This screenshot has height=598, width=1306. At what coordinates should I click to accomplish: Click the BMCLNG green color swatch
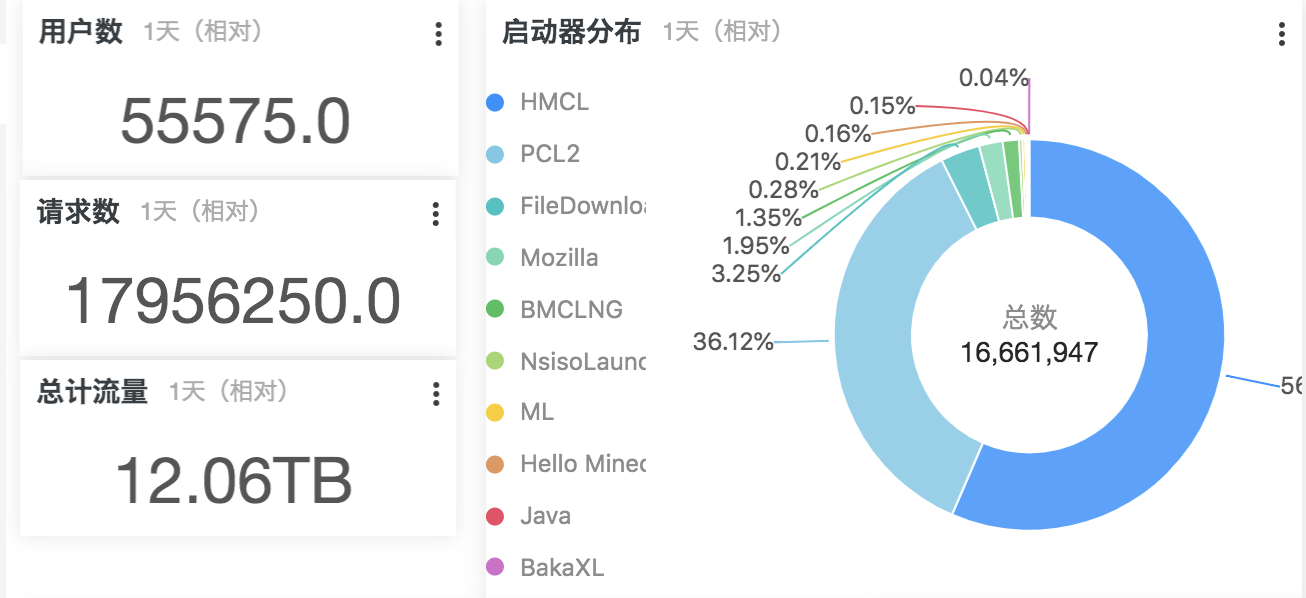tap(497, 309)
